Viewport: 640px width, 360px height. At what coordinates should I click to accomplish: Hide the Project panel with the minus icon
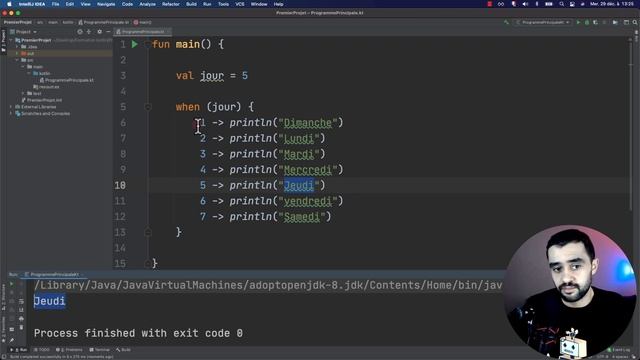pos(108,31)
